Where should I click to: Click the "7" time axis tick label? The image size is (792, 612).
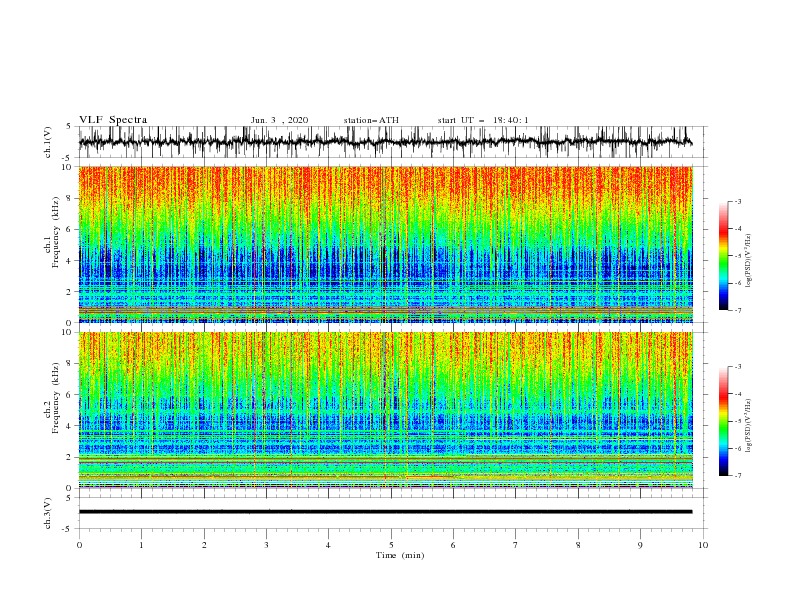coord(516,545)
